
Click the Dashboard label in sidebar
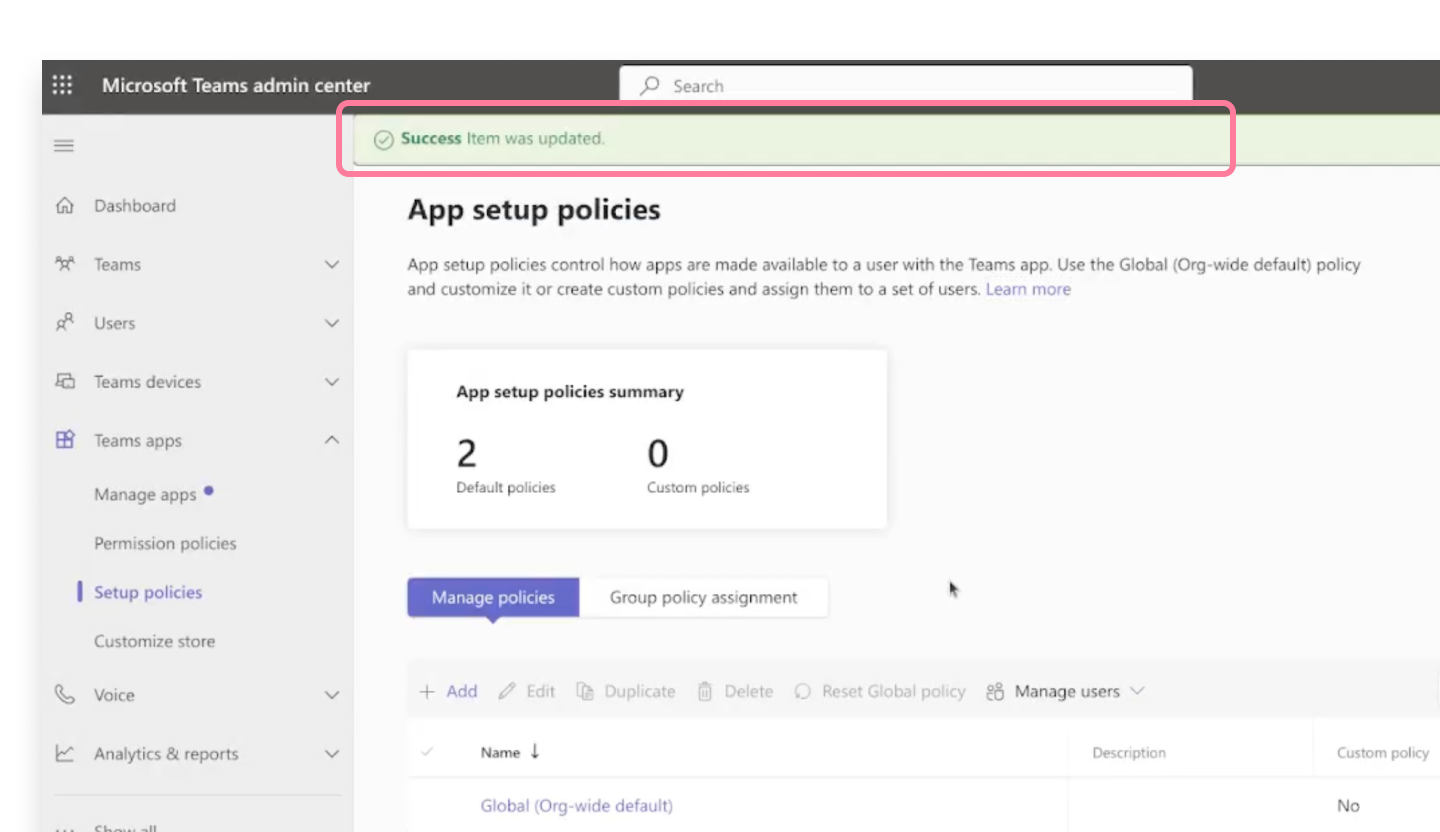coord(135,206)
